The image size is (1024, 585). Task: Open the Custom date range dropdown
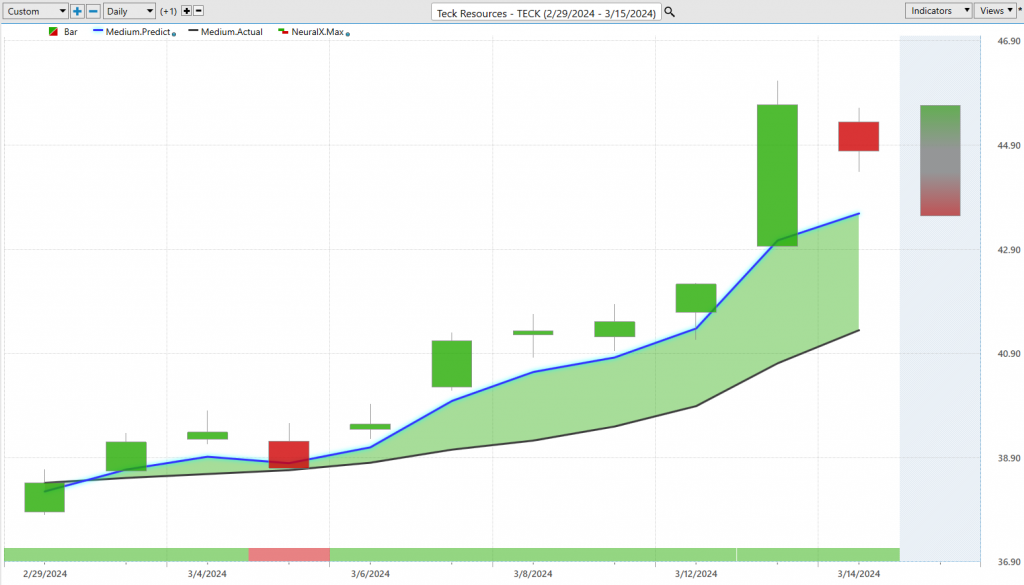click(x=35, y=11)
